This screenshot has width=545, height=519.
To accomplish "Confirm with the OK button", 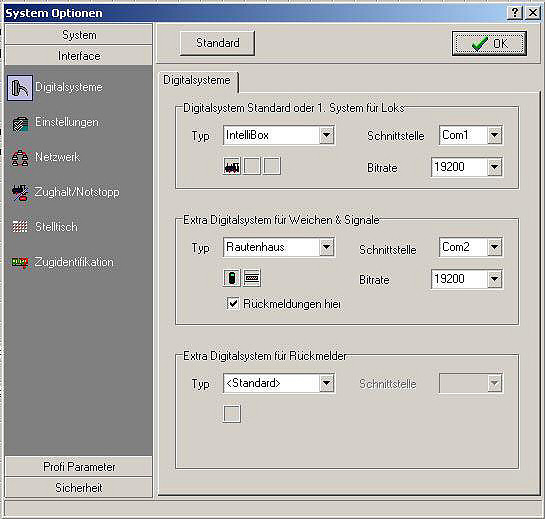I will click(489, 43).
